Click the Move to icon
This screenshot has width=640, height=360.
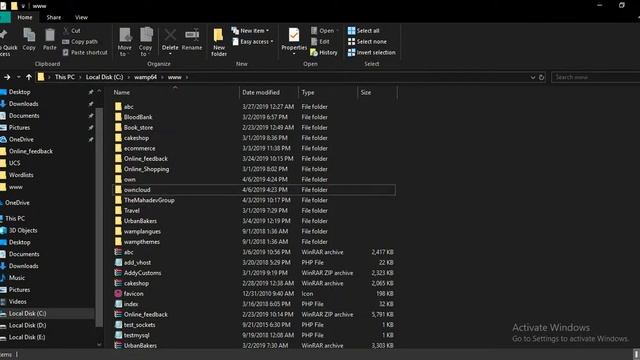click(125, 35)
